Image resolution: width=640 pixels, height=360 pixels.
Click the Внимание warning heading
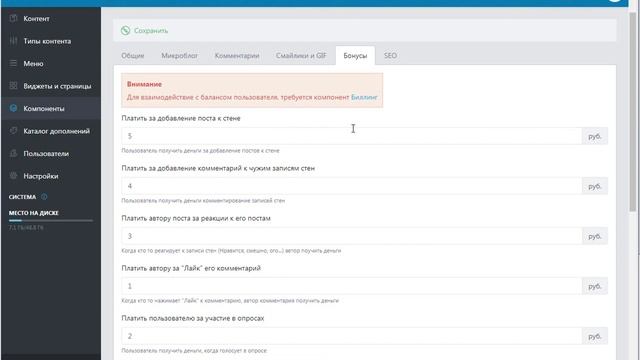(144, 84)
